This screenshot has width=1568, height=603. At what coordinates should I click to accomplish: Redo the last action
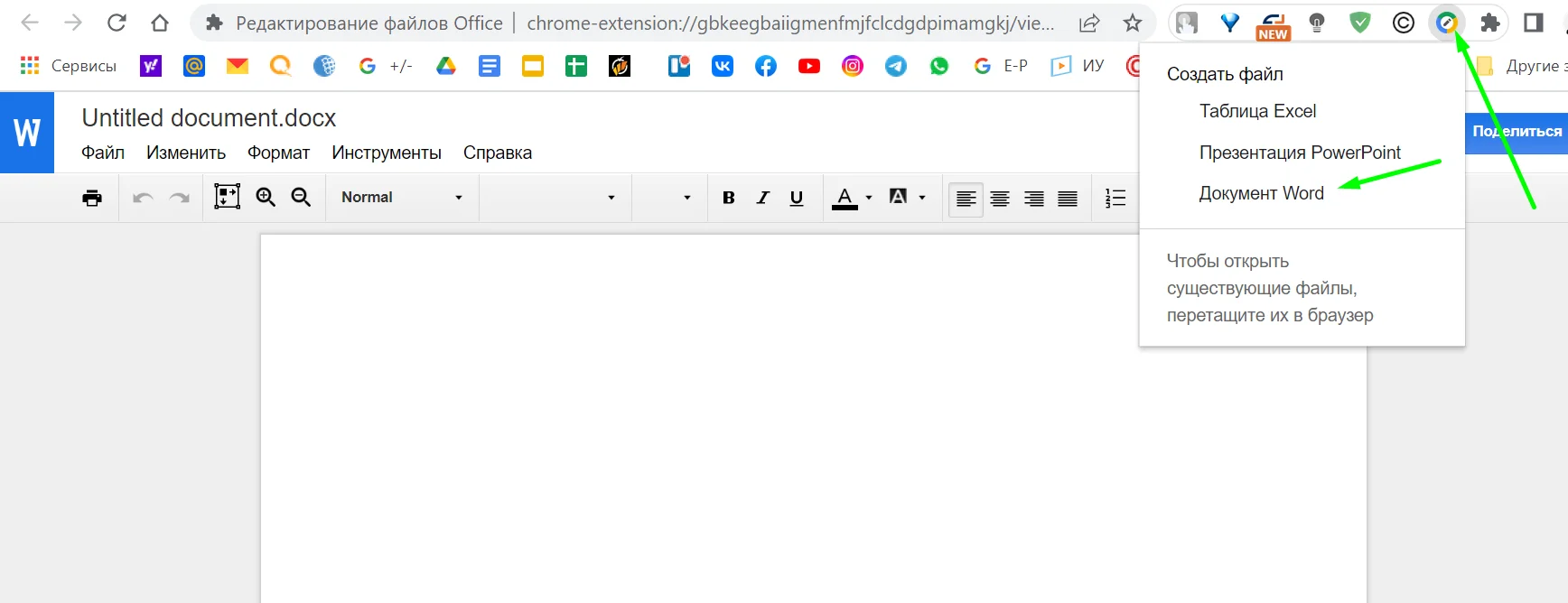pos(180,198)
